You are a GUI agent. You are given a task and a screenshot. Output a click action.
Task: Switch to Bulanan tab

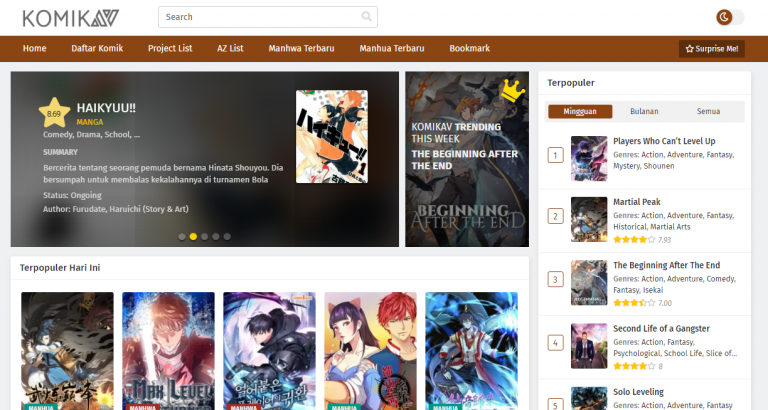click(644, 112)
